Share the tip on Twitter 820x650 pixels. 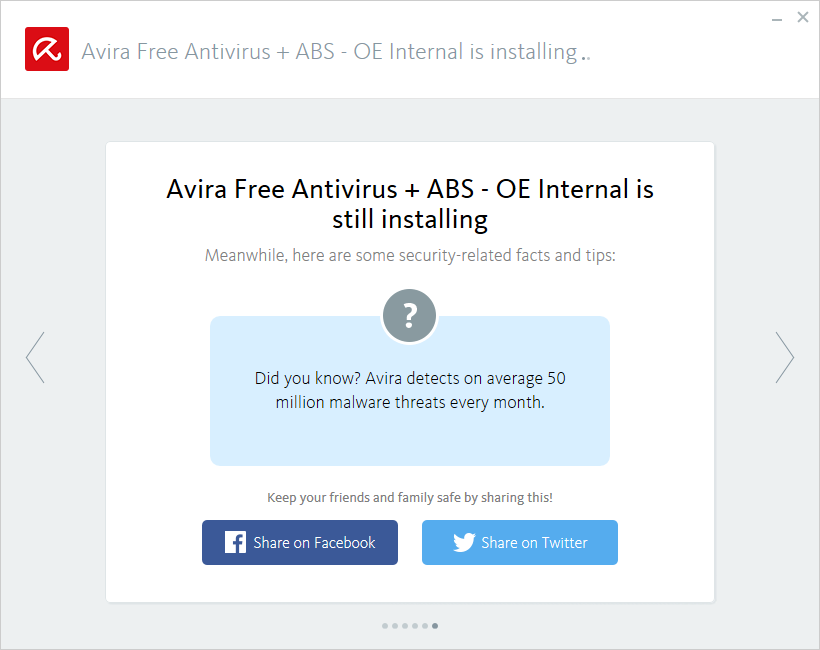519,542
